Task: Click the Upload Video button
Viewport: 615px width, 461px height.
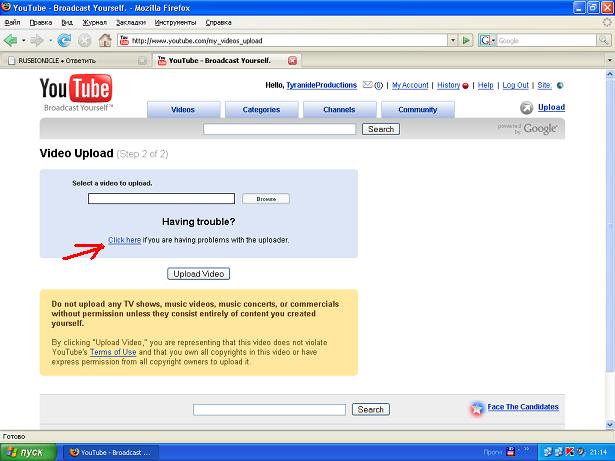Action: pyautogui.click(x=198, y=274)
